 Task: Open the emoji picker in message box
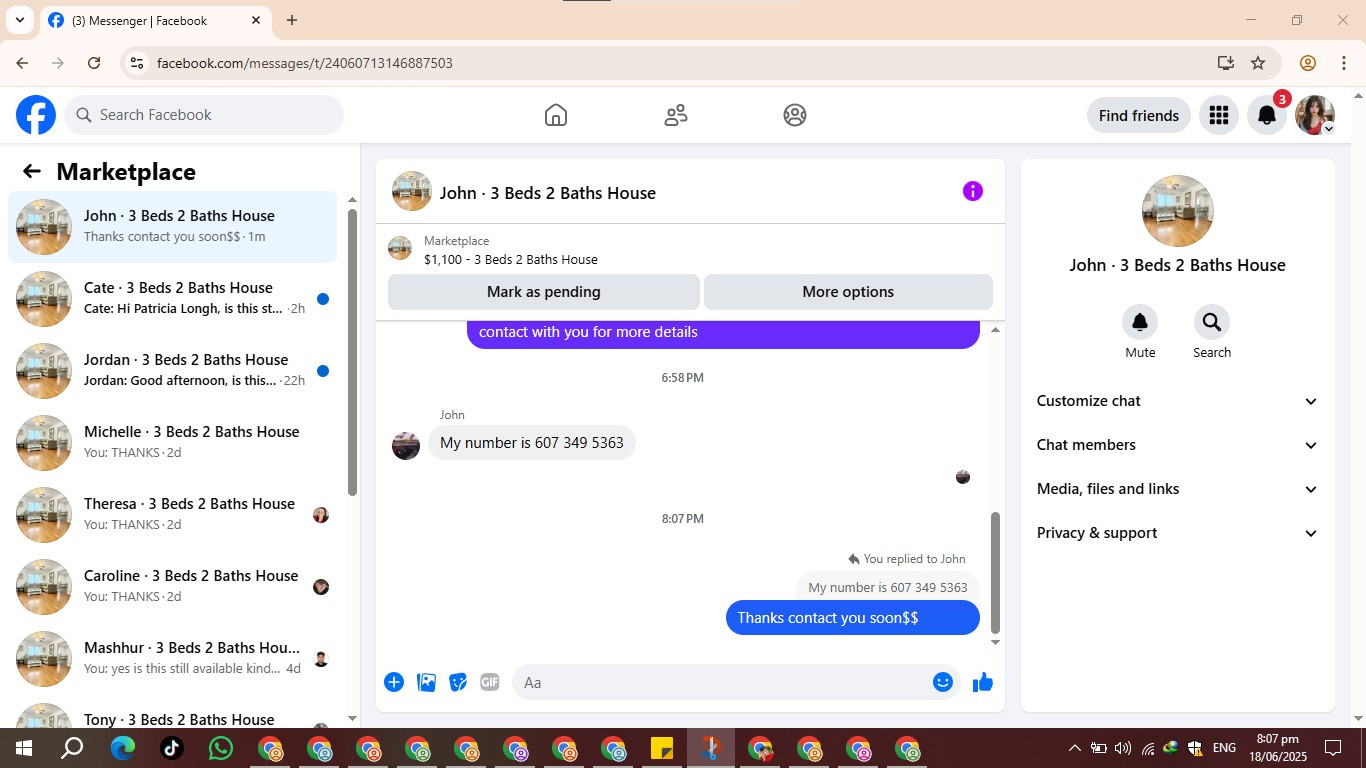pos(942,682)
